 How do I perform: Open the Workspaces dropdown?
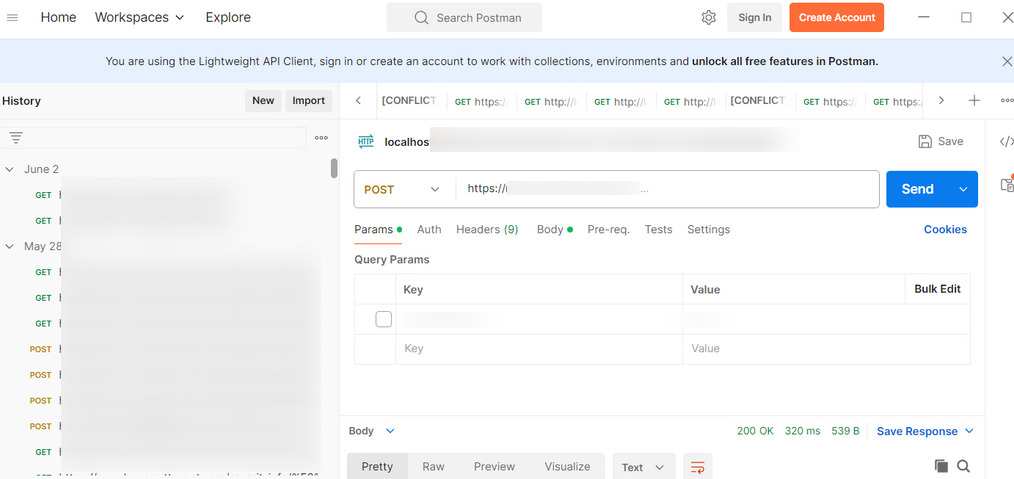[x=139, y=17]
